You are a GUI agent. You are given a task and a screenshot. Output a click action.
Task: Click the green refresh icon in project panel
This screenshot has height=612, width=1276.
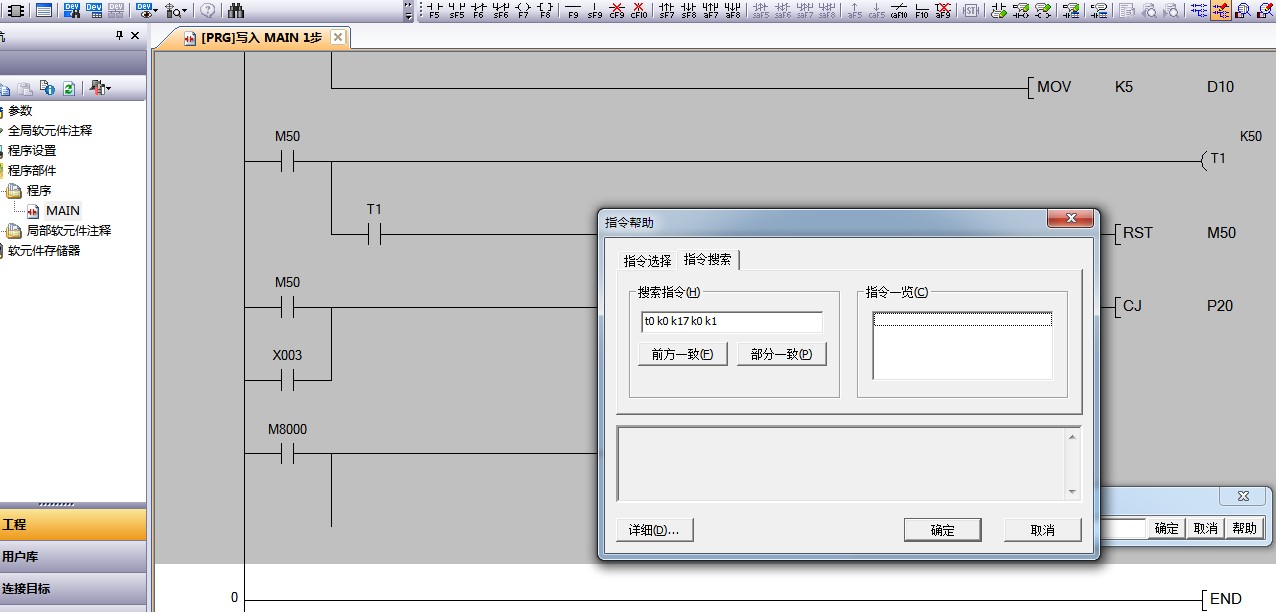point(68,88)
